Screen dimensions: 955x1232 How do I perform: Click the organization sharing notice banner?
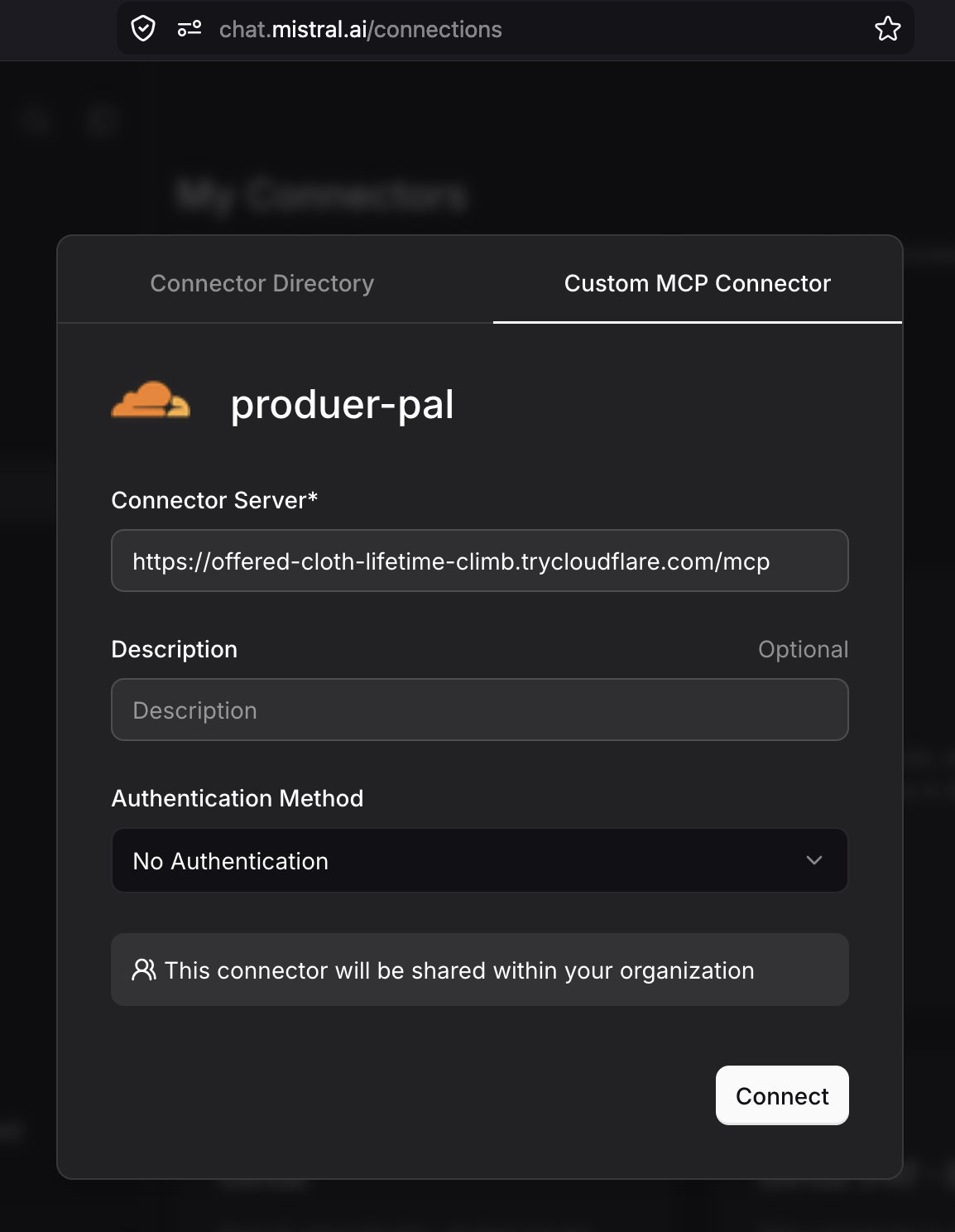click(x=480, y=969)
